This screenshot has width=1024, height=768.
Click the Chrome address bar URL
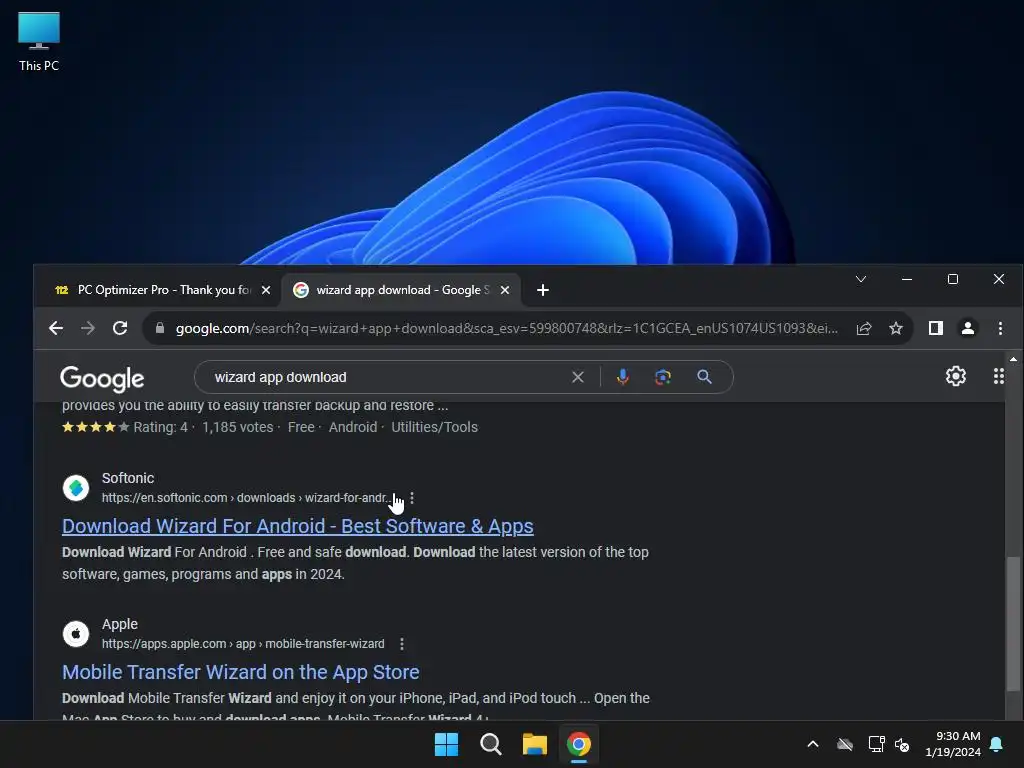coord(507,328)
